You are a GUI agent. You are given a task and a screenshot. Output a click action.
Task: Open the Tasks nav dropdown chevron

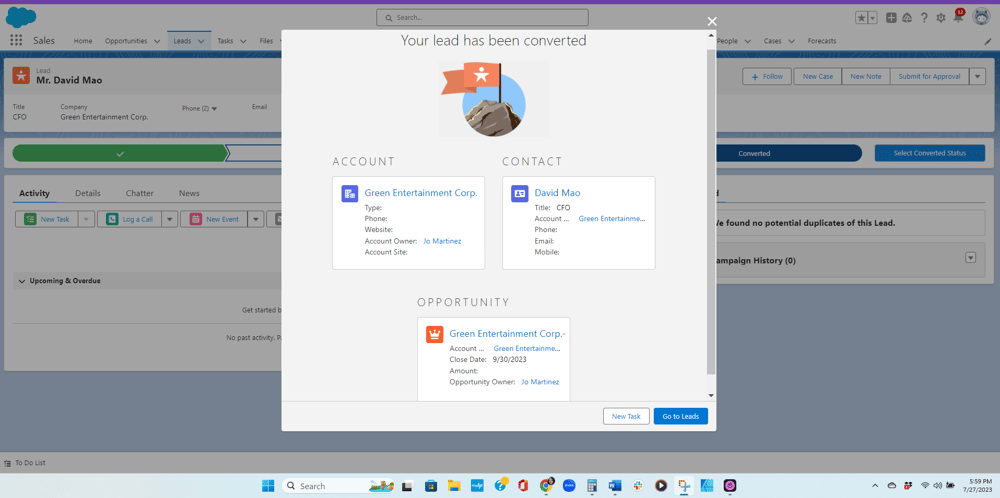click(x=243, y=41)
